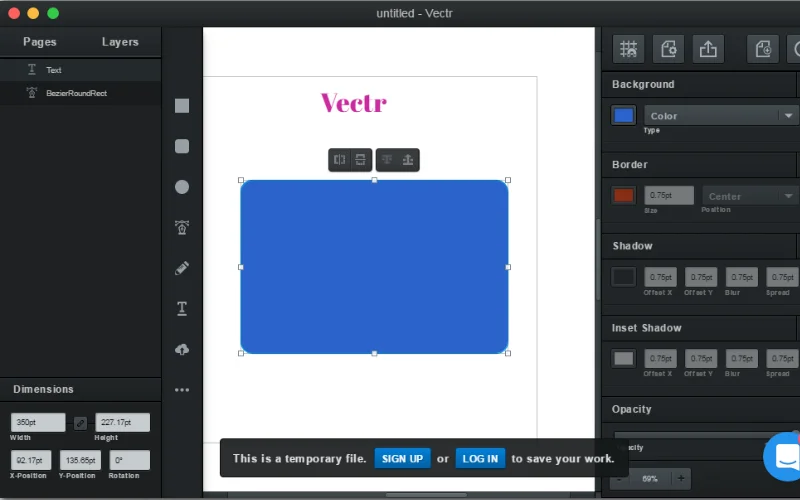
Task: Select the Text tool in toolbar
Action: [x=182, y=308]
